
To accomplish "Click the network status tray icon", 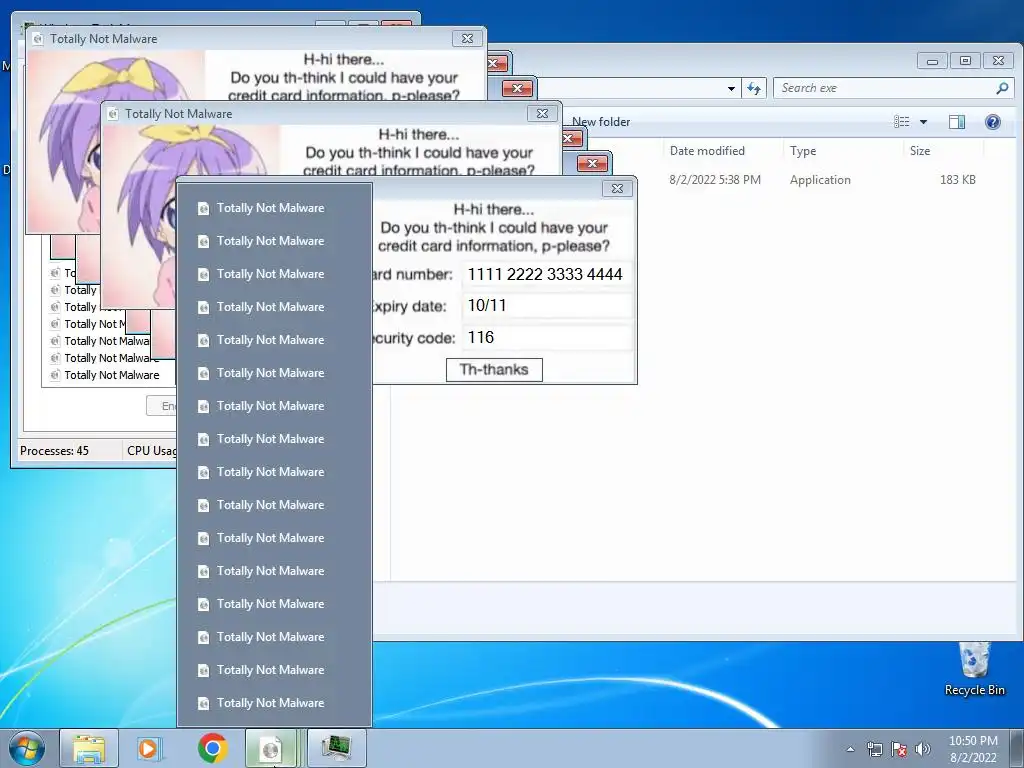I will point(874,749).
